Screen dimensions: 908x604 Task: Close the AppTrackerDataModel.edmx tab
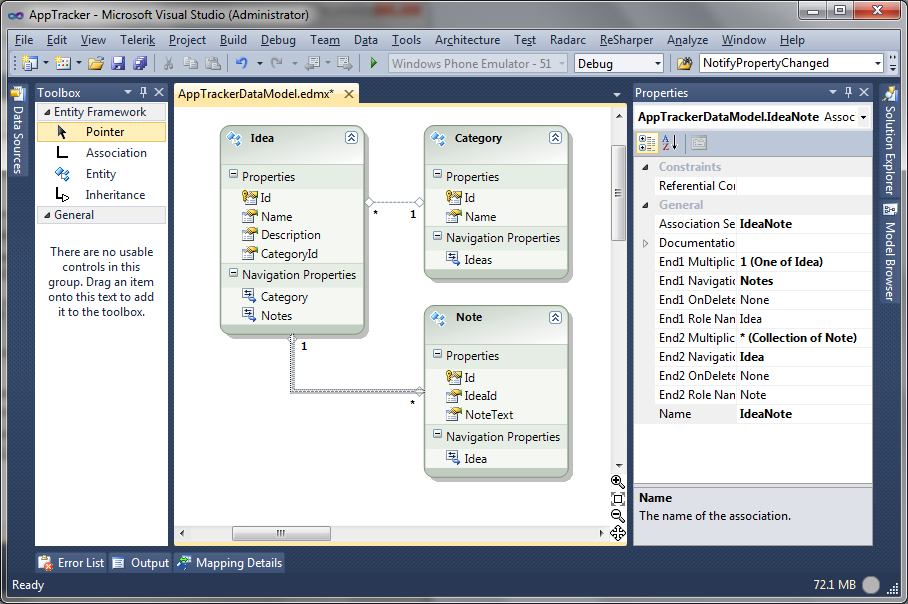[349, 94]
